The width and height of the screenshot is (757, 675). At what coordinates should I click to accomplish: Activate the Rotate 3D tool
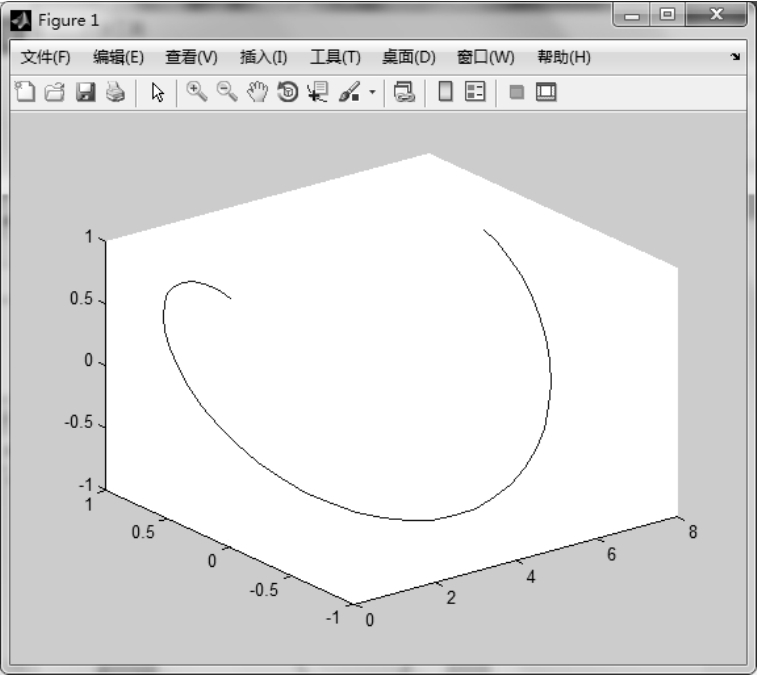(x=288, y=93)
